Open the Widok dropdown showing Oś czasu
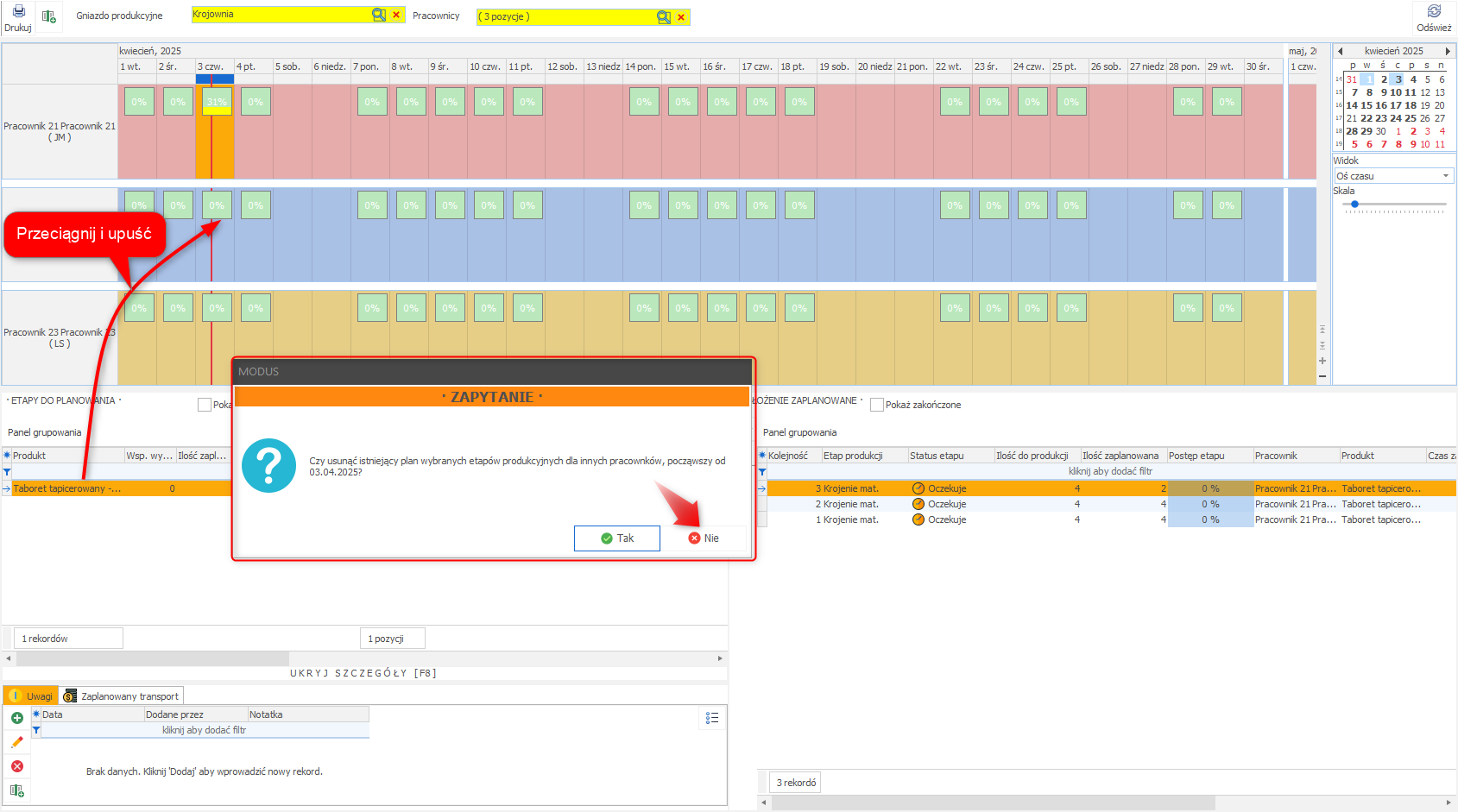1458x812 pixels. (1393, 176)
